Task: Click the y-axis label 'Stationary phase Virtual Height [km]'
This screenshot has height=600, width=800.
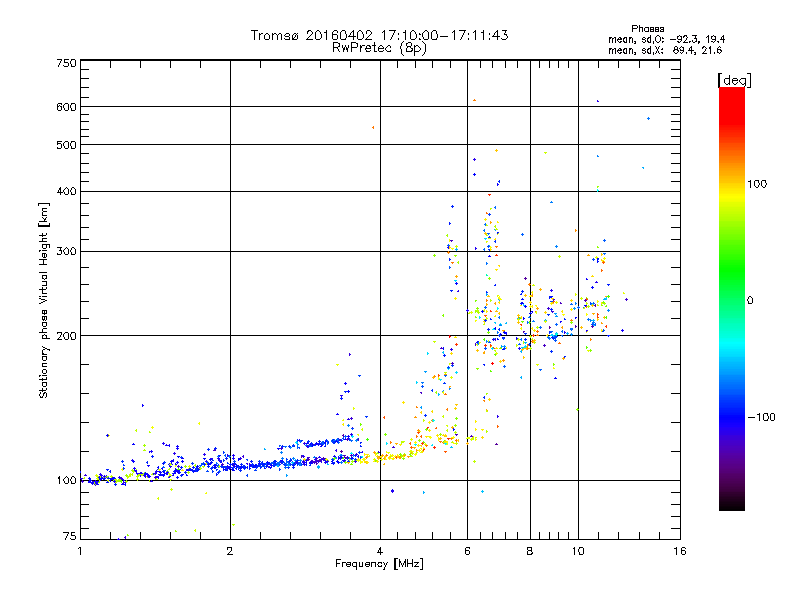Action: coord(43,301)
